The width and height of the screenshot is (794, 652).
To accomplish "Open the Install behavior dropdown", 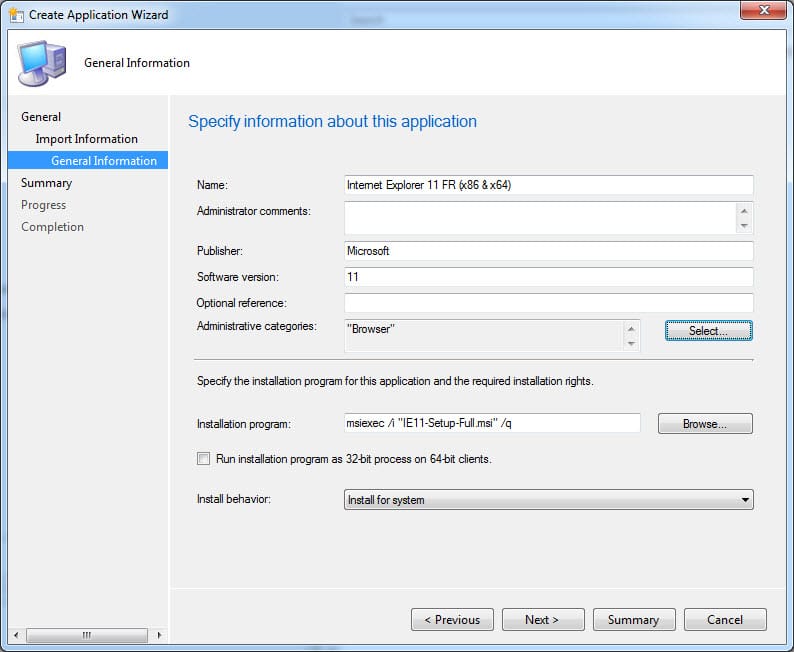I will (548, 500).
